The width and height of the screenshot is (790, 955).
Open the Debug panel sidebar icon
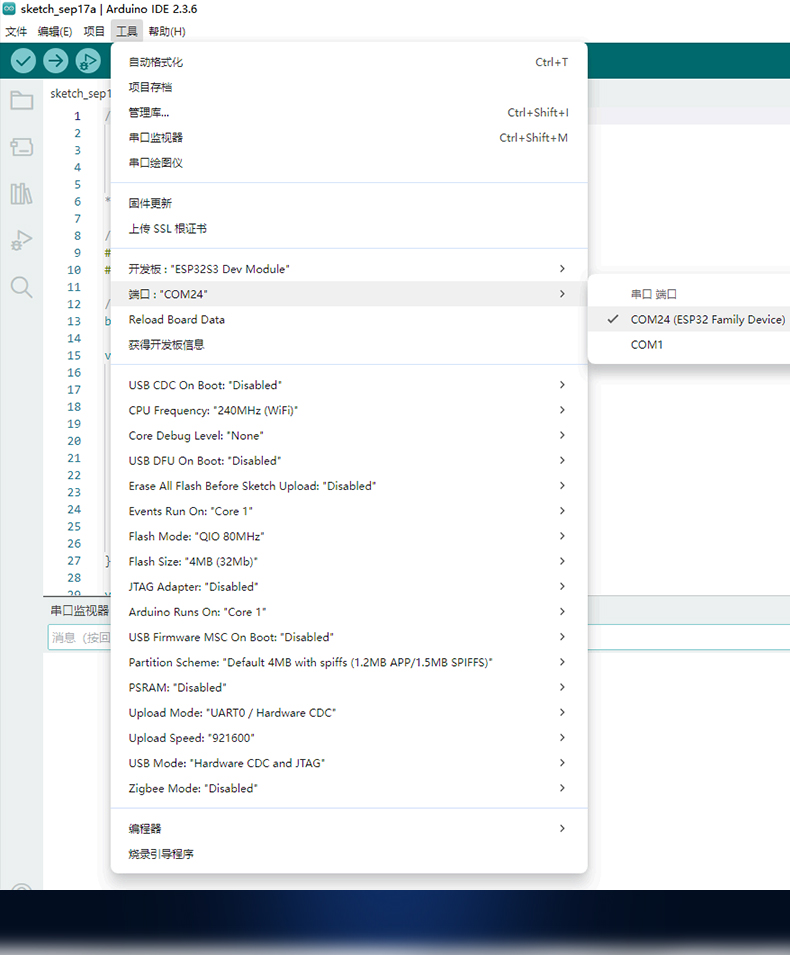click(x=21, y=240)
